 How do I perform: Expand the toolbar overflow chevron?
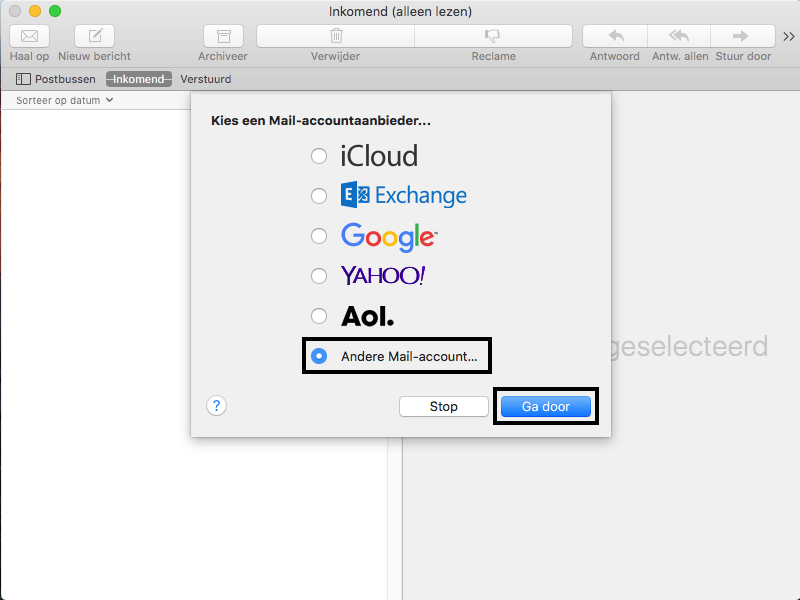[789, 36]
